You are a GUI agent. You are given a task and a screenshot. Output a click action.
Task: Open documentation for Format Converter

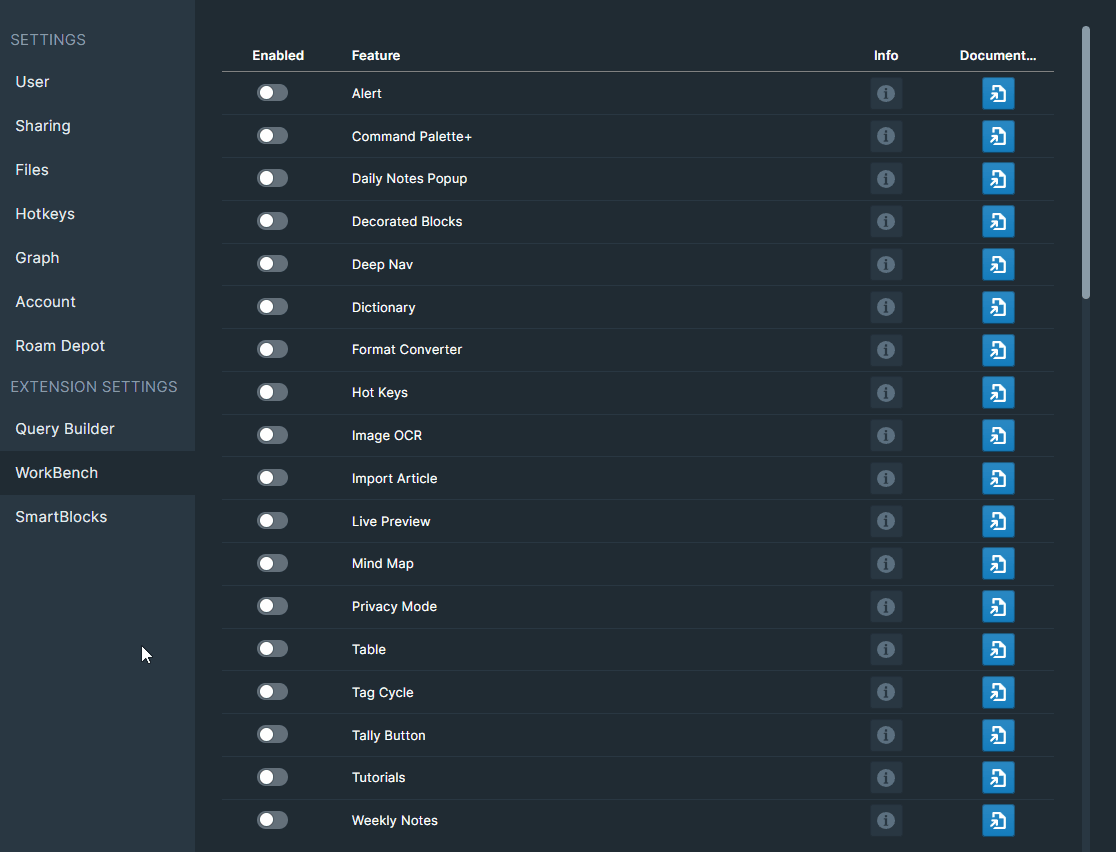[997, 350]
